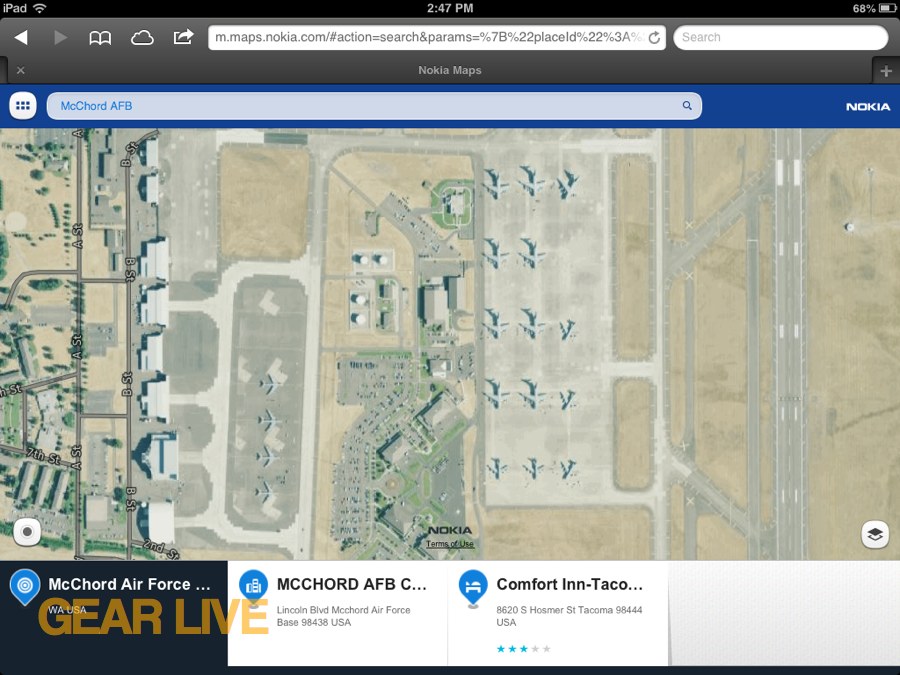Click the Safari URL address field

point(436,37)
